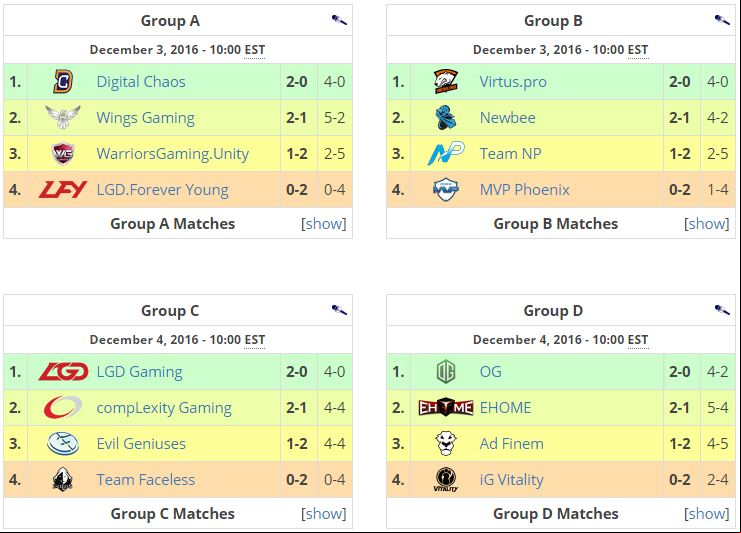This screenshot has height=533, width=741.
Task: Open the Team NP link
Action: [x=510, y=154]
